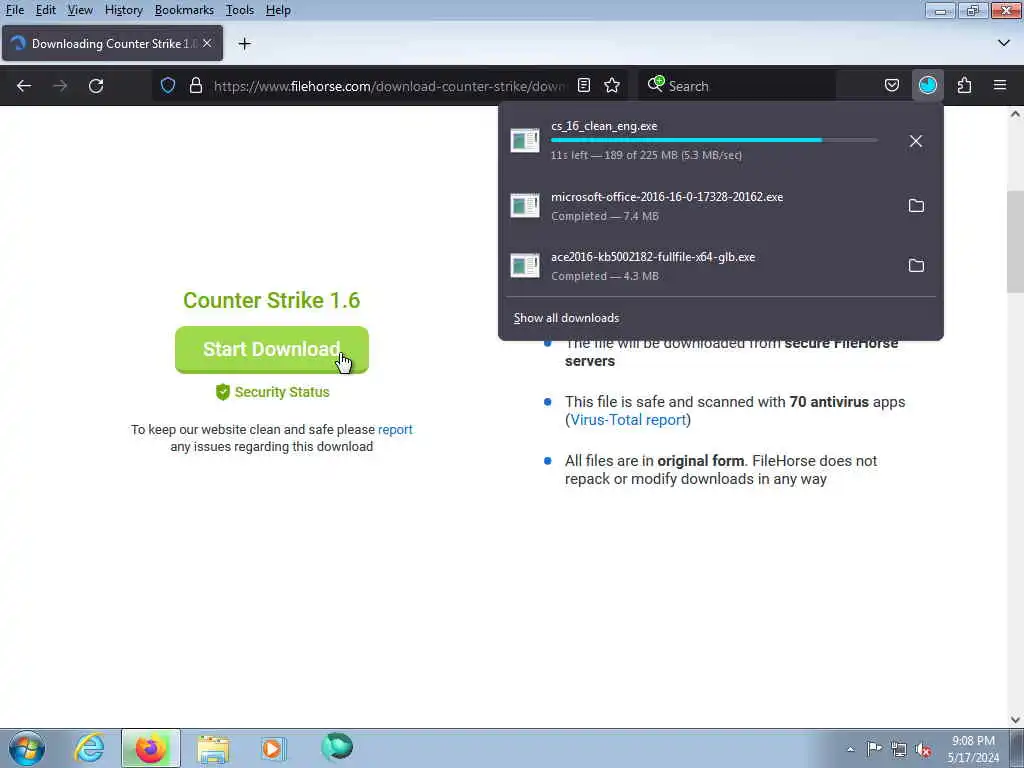This screenshot has height=768, width=1024.
Task: Click the Action Center flag tray icon
Action: tap(874, 748)
